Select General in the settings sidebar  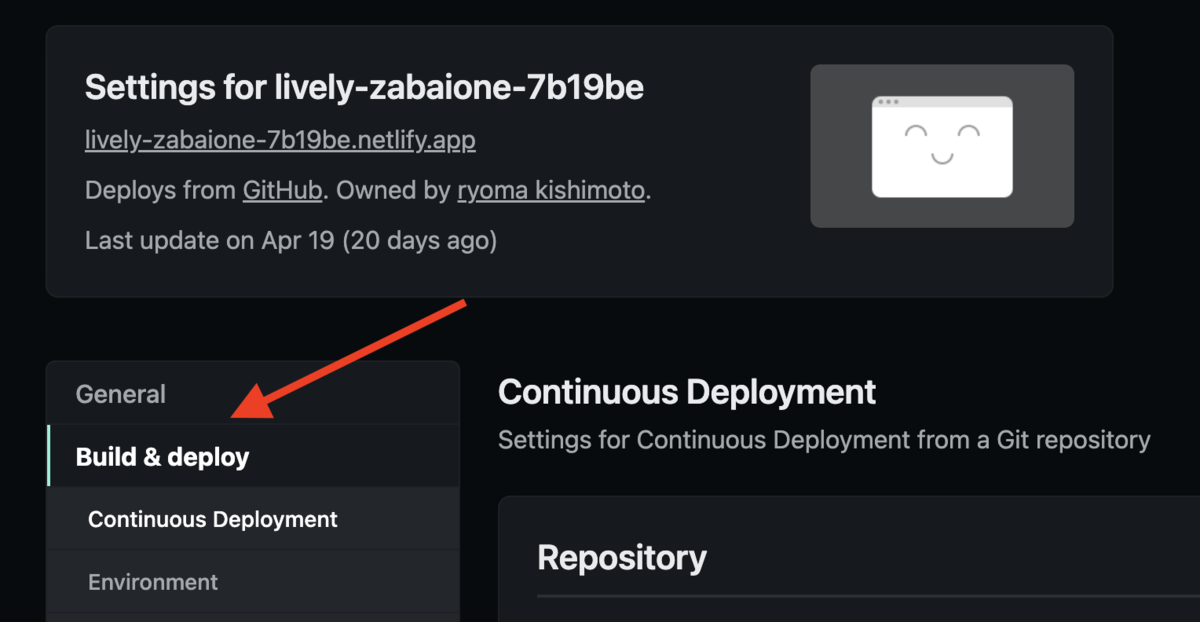coord(121,394)
